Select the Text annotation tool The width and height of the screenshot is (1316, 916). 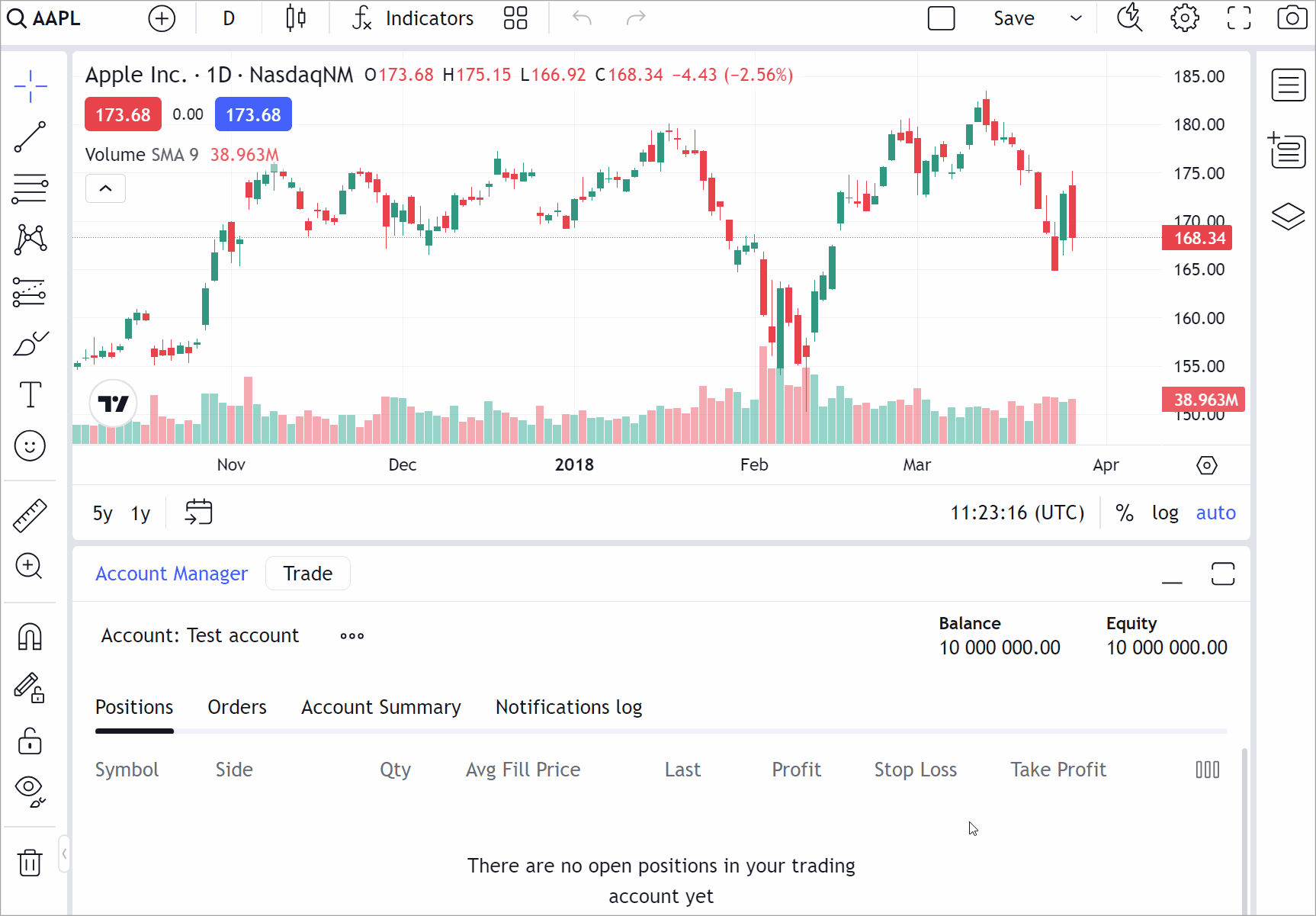(x=30, y=394)
